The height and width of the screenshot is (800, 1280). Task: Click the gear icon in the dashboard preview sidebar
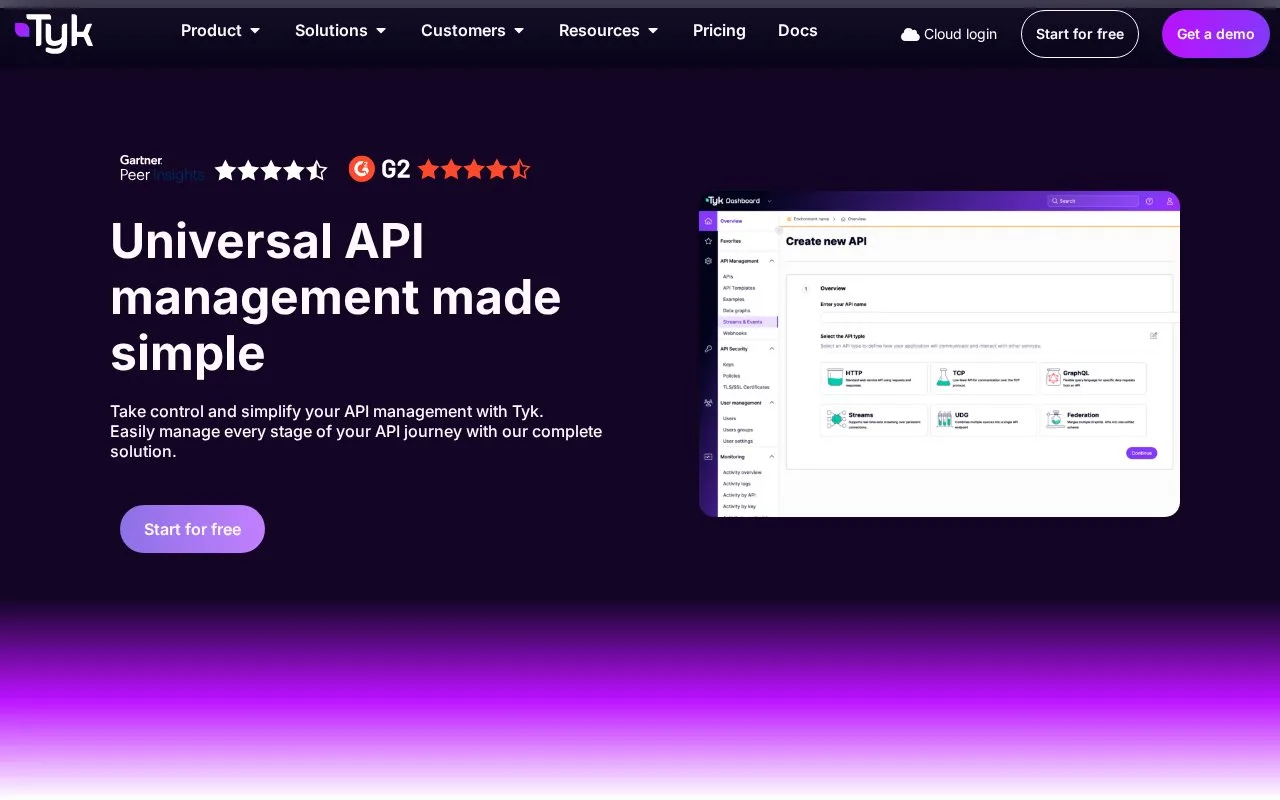[708, 261]
